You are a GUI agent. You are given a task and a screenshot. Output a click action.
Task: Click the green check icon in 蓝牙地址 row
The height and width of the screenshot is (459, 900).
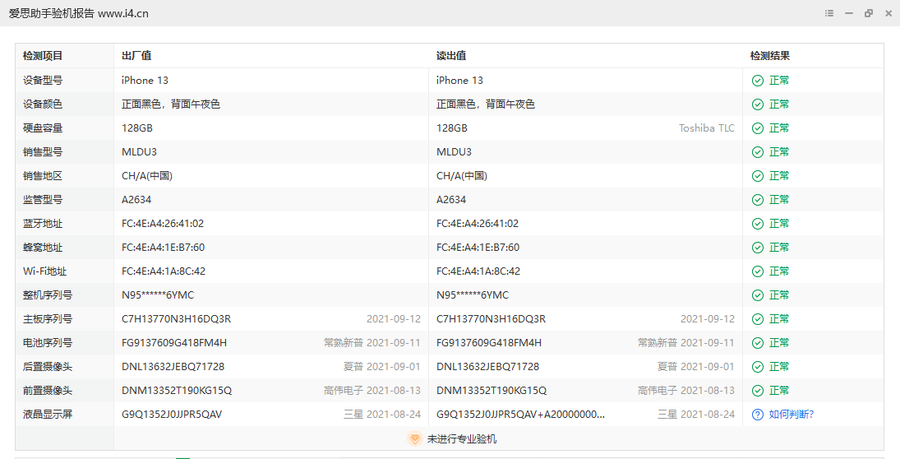click(758, 223)
